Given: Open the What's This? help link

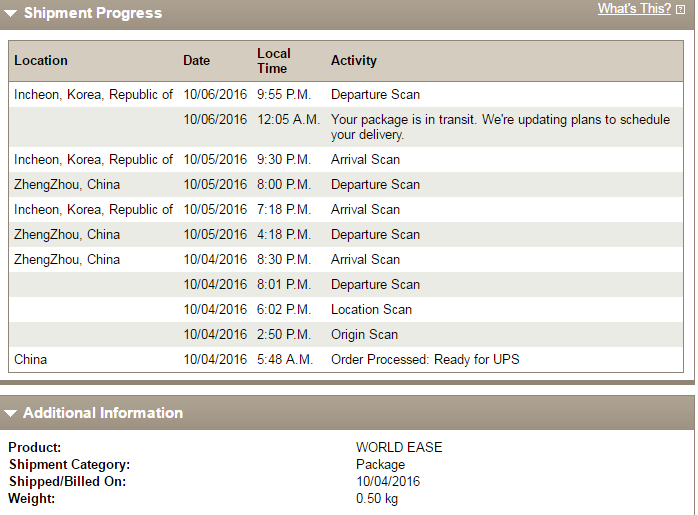Looking at the screenshot, I should point(634,9).
